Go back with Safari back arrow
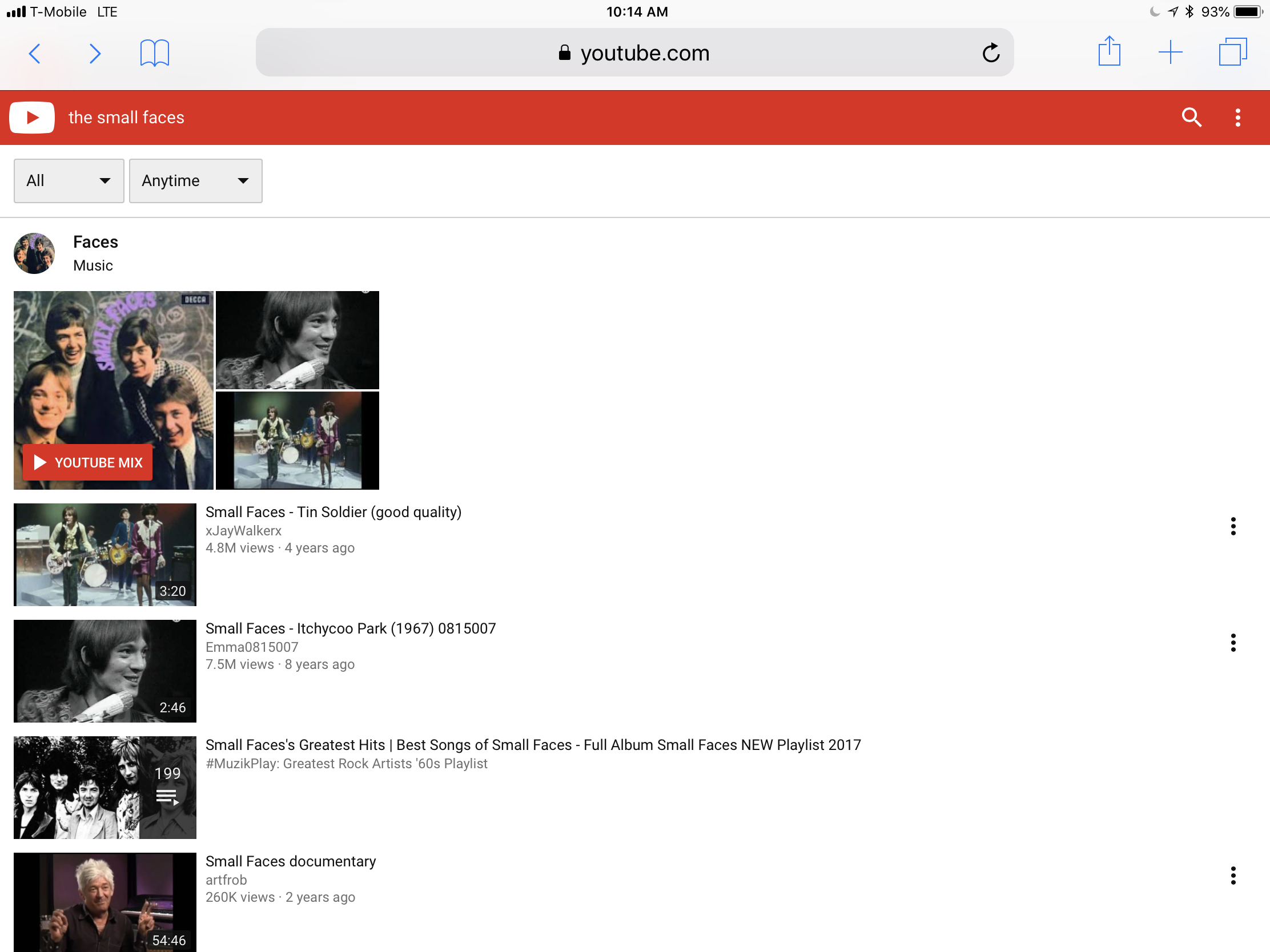This screenshot has height=952, width=1270. (x=34, y=54)
